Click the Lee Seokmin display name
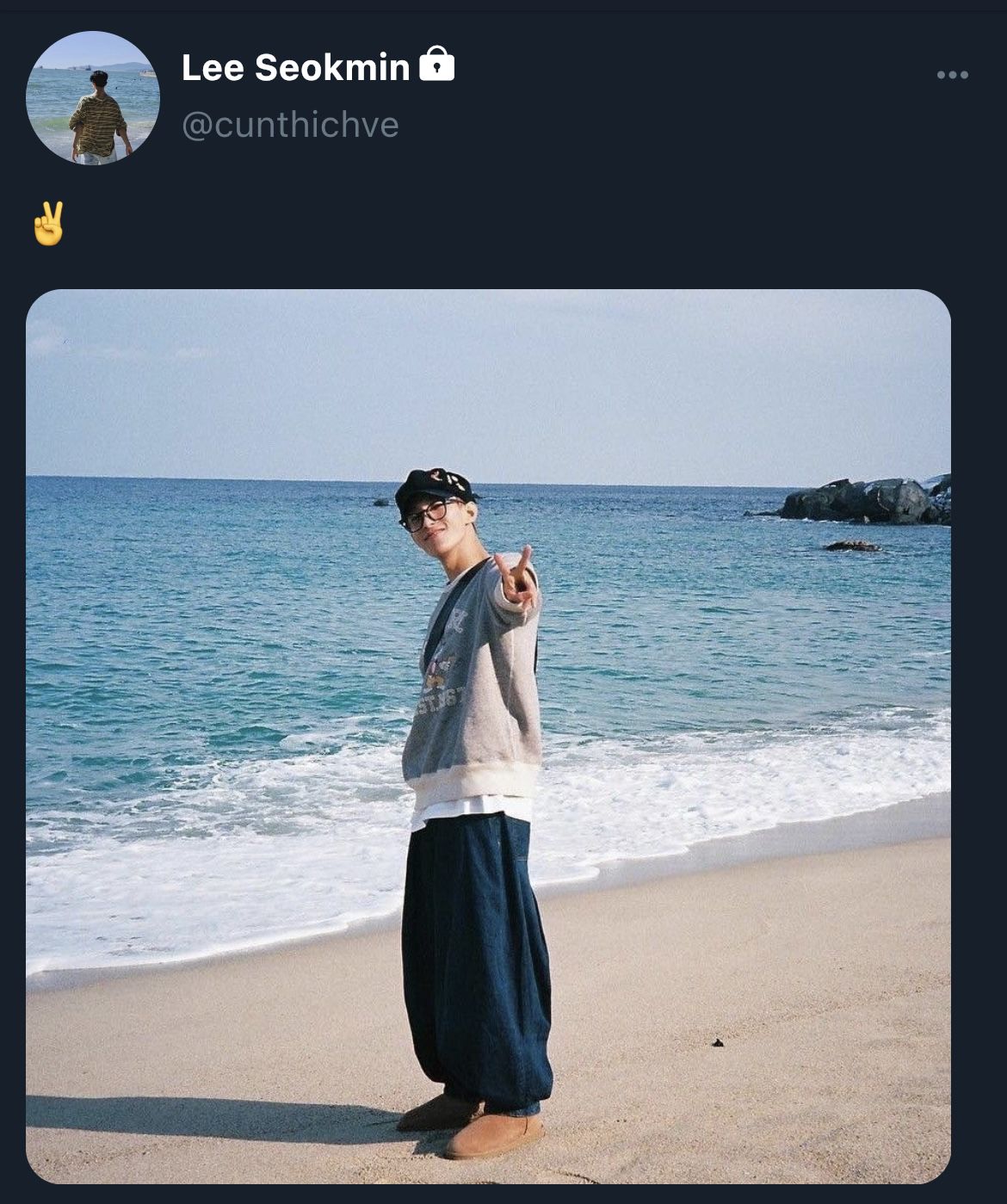Image resolution: width=1007 pixels, height=1204 pixels. [295, 67]
